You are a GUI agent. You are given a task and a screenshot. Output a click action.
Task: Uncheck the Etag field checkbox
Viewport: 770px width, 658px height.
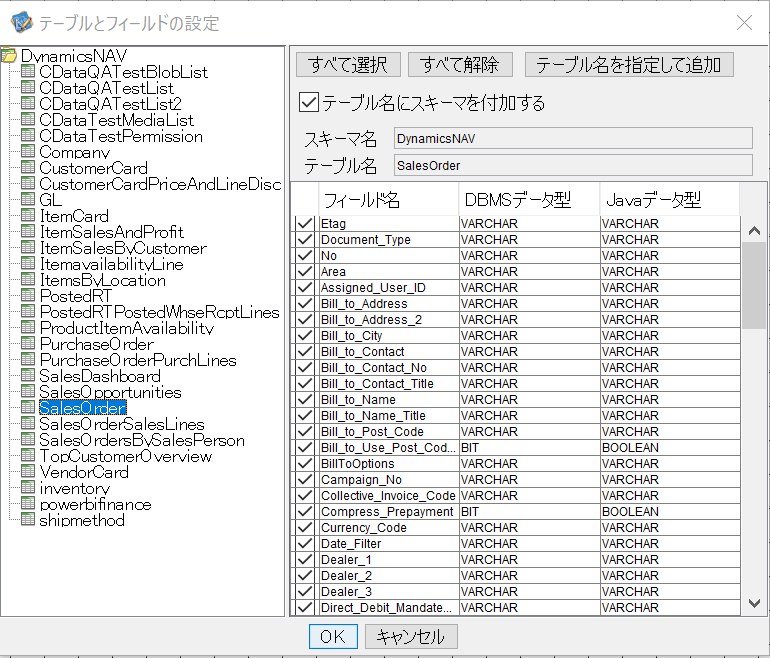[x=305, y=223]
